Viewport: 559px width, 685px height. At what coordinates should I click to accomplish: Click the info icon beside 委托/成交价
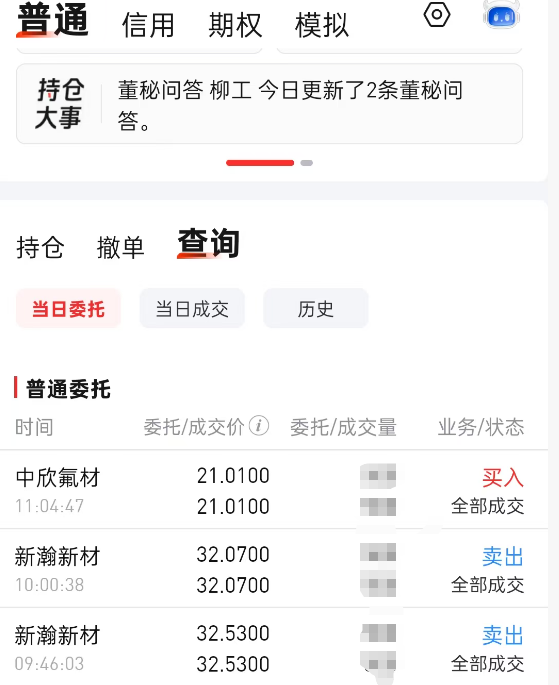click(x=259, y=426)
